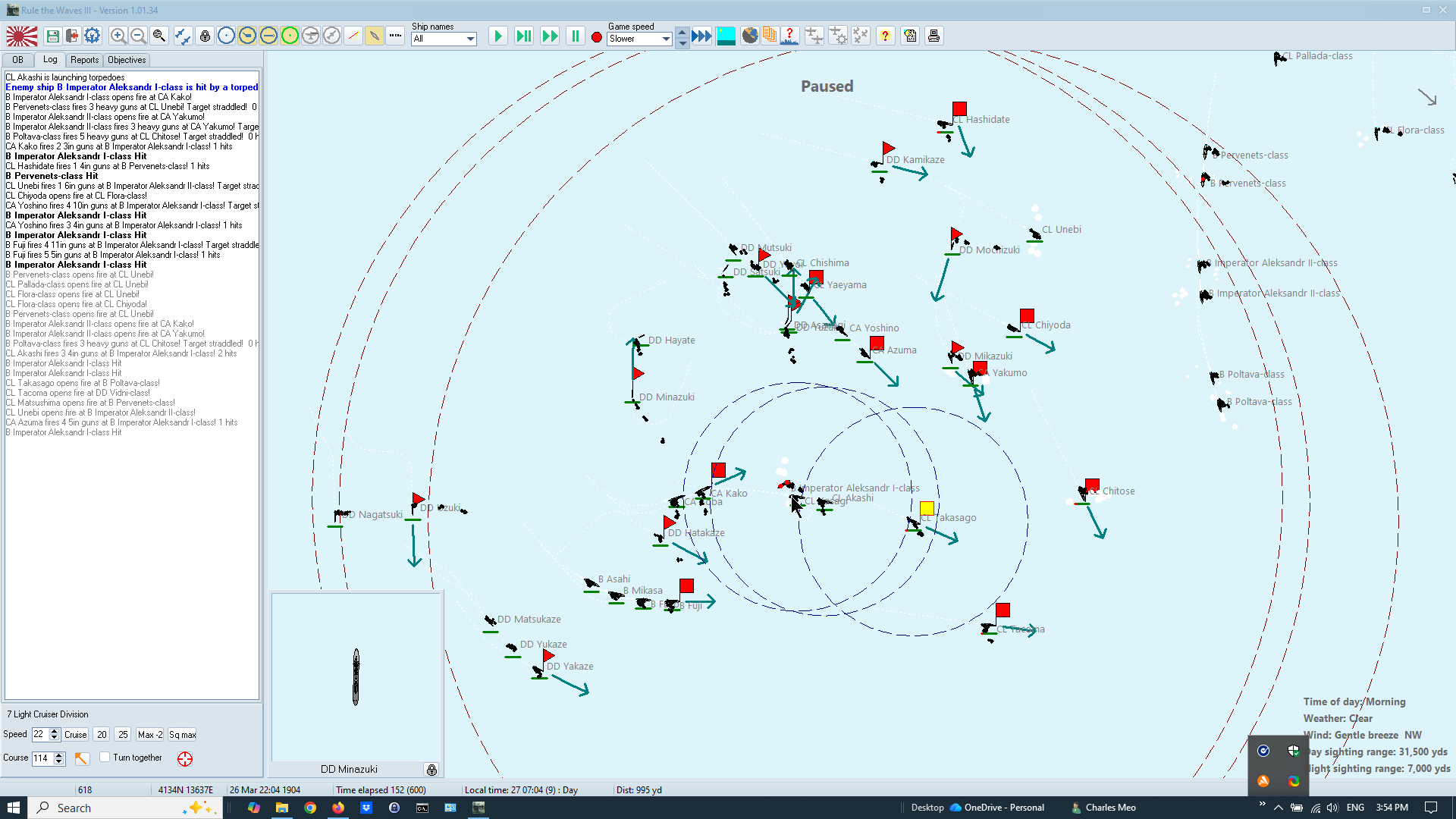Click the magnifier search zoom icon
The image size is (1456, 819).
tap(159, 36)
